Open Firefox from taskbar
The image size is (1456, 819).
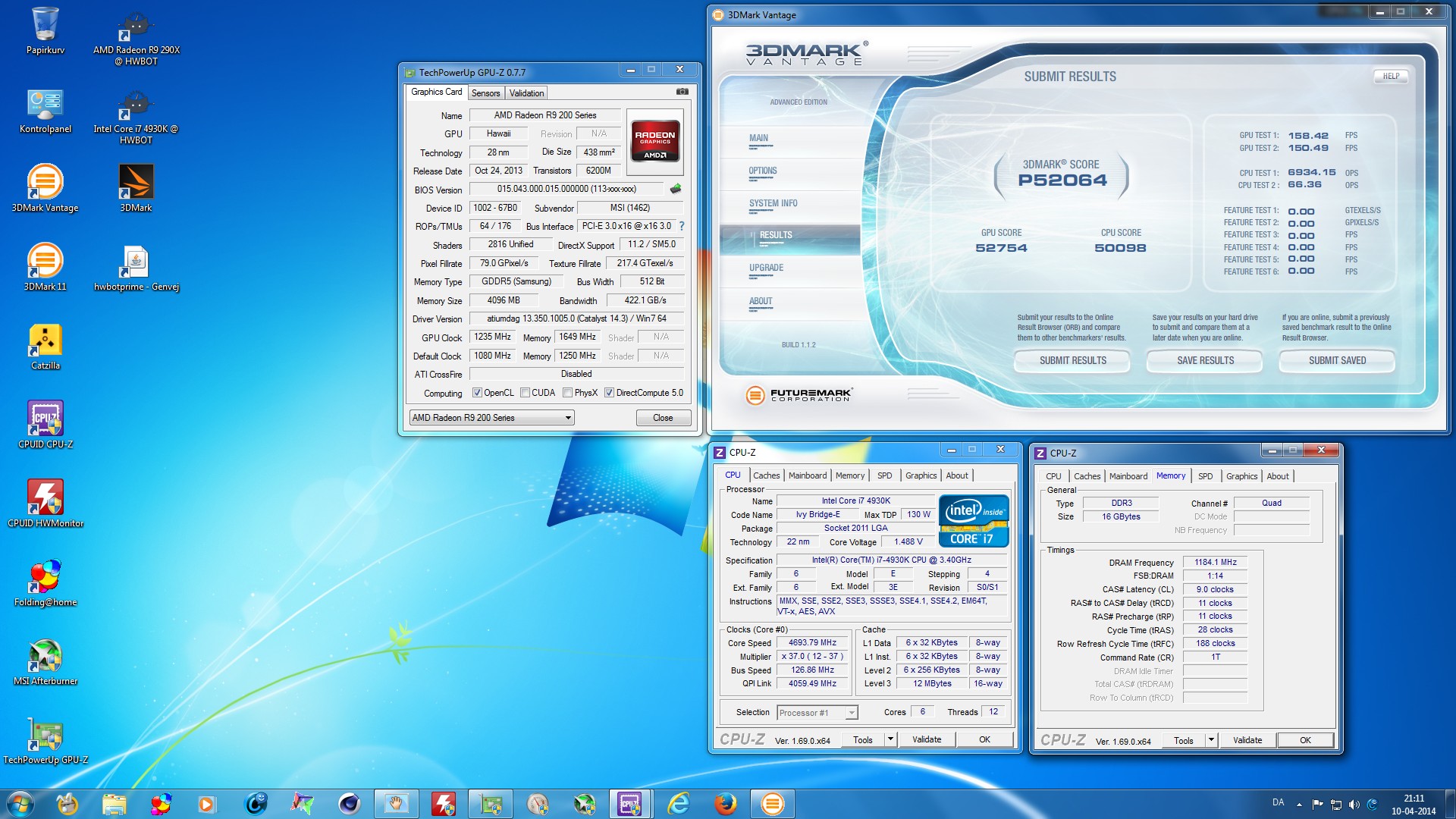(x=726, y=803)
